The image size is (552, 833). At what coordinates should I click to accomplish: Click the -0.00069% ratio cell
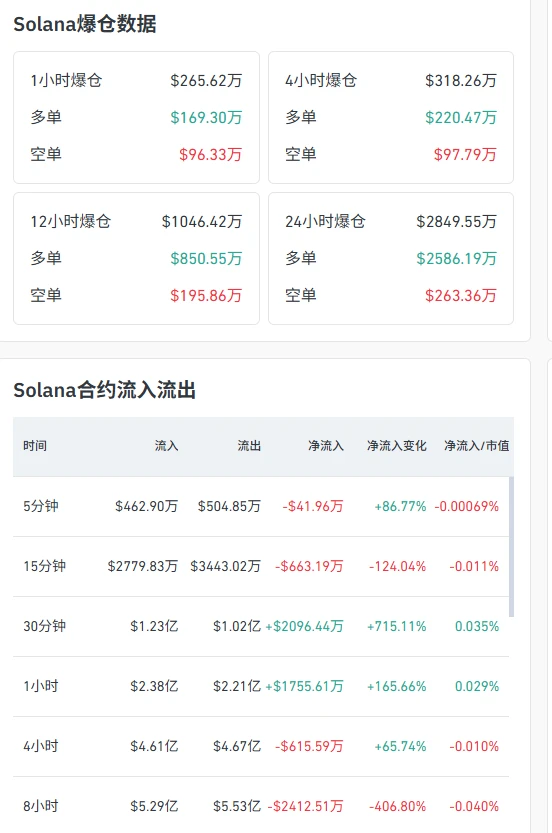coord(466,506)
